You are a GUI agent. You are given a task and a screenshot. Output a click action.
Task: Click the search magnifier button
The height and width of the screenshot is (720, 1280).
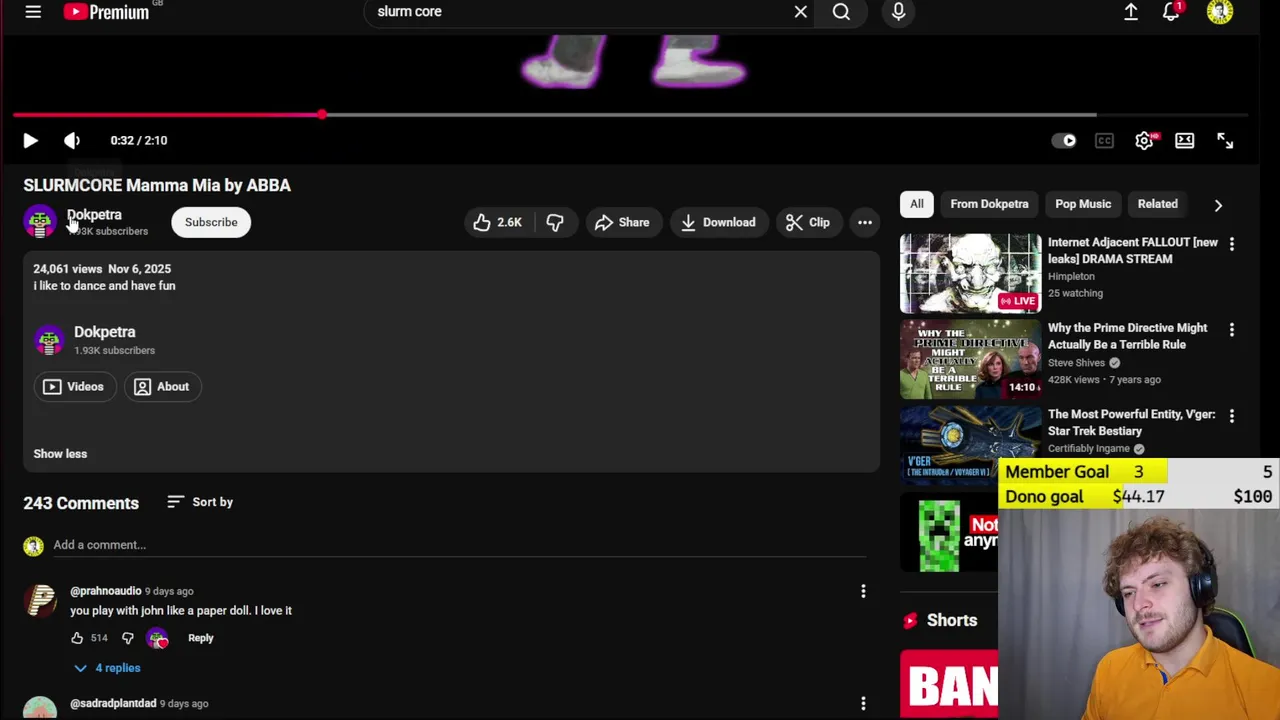click(x=841, y=12)
